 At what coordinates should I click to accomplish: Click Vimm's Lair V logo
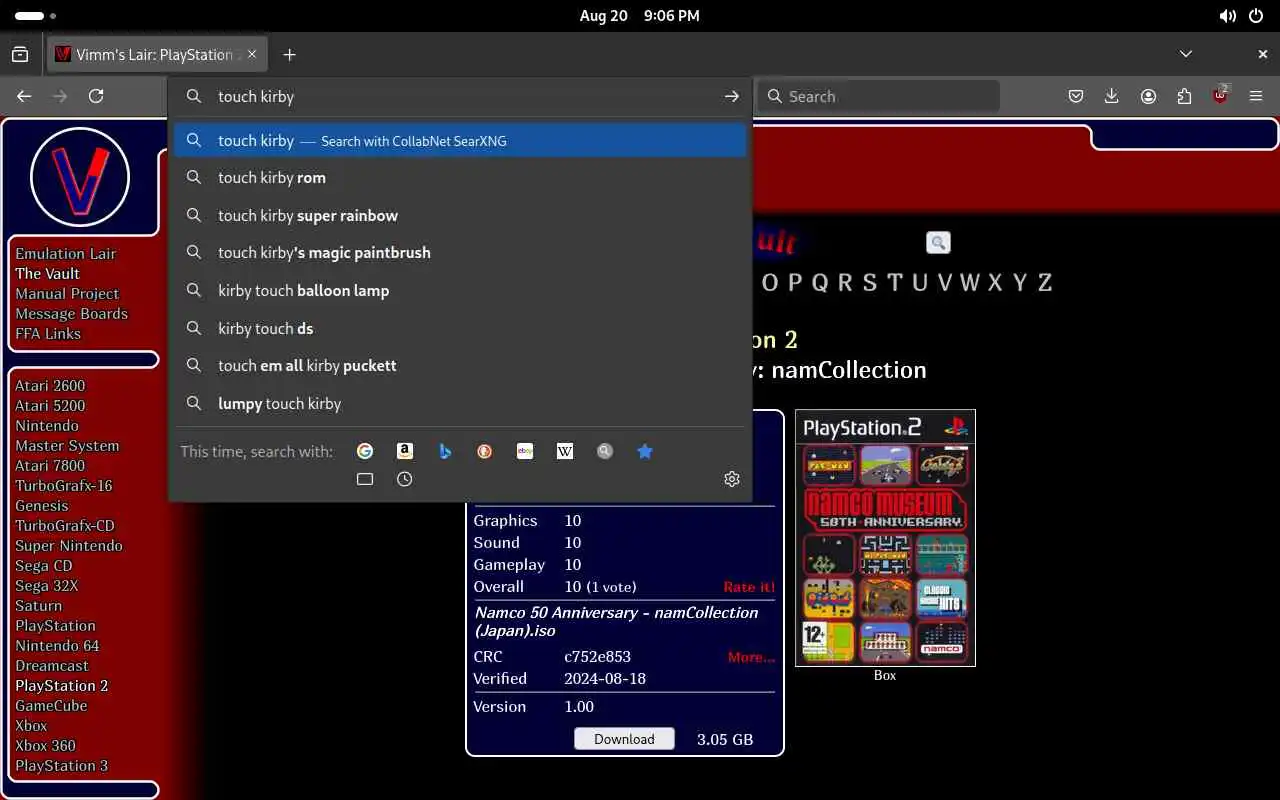80,177
